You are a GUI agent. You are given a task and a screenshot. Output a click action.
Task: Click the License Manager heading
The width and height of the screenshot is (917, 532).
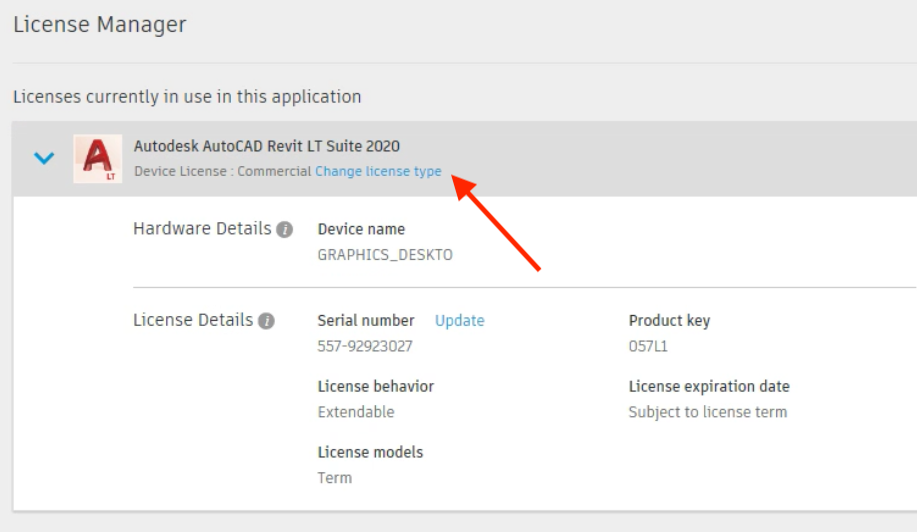point(99,25)
